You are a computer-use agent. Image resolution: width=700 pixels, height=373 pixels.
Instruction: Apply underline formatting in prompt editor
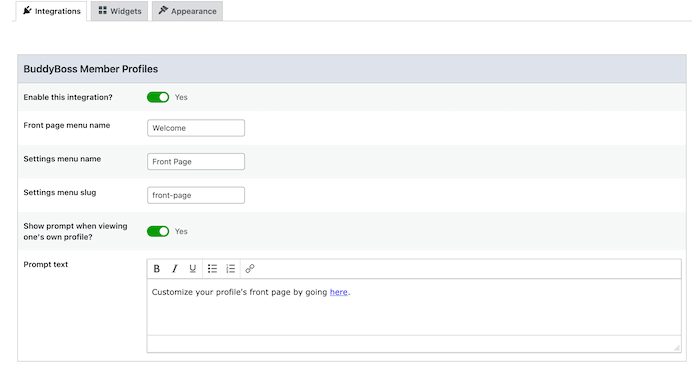click(x=192, y=269)
